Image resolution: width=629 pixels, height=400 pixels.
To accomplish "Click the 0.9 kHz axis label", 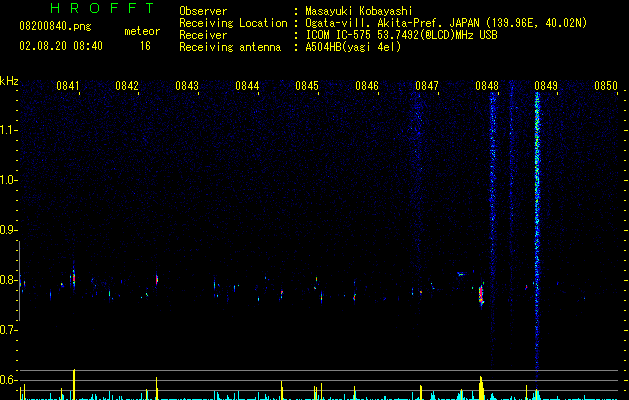I will coord(8,230).
